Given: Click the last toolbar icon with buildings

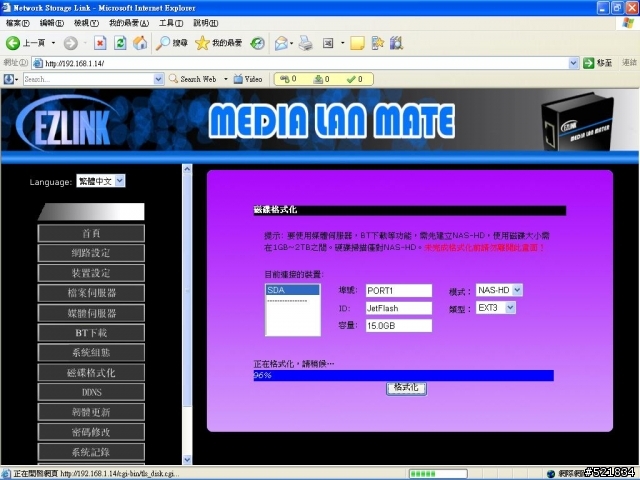Looking at the screenshot, I should coord(396,43).
